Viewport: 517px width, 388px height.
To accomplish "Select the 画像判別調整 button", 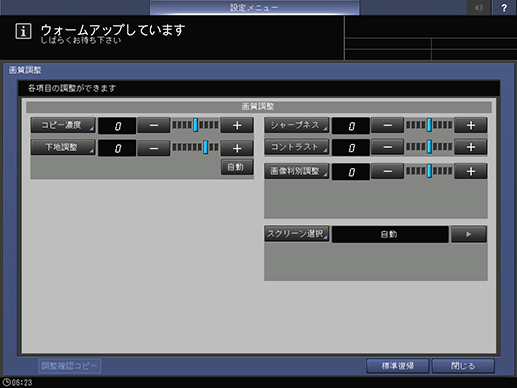I will pos(297,171).
